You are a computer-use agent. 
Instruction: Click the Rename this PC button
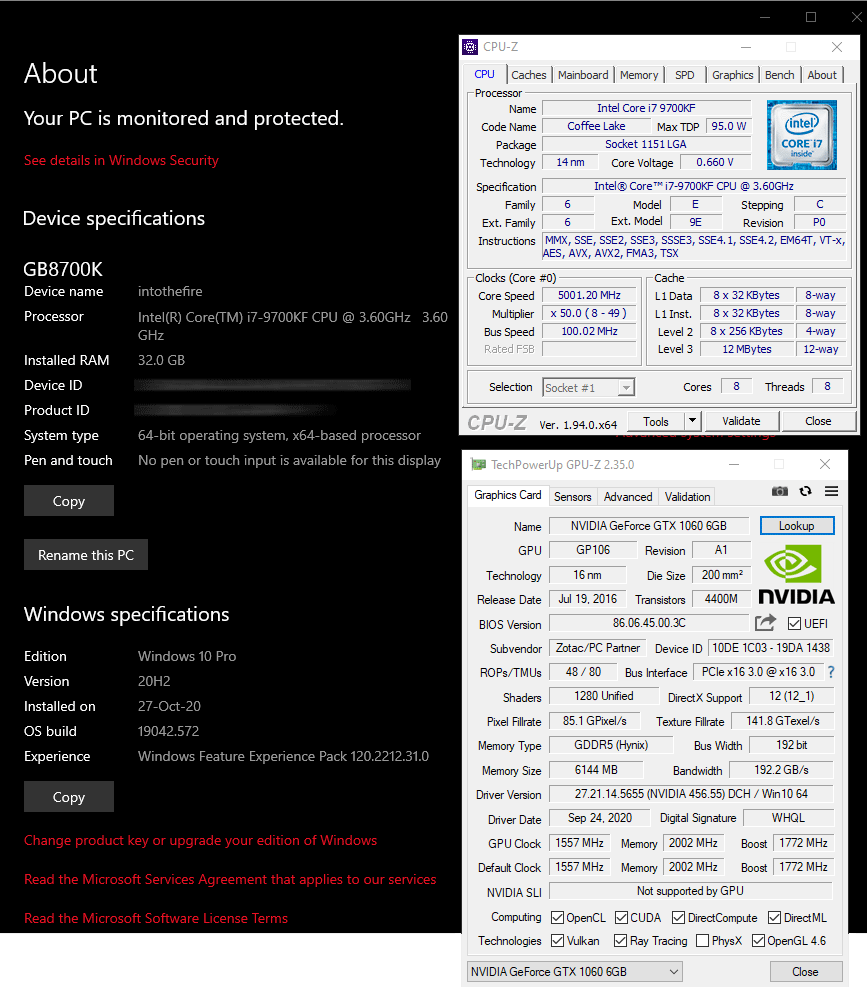[86, 555]
